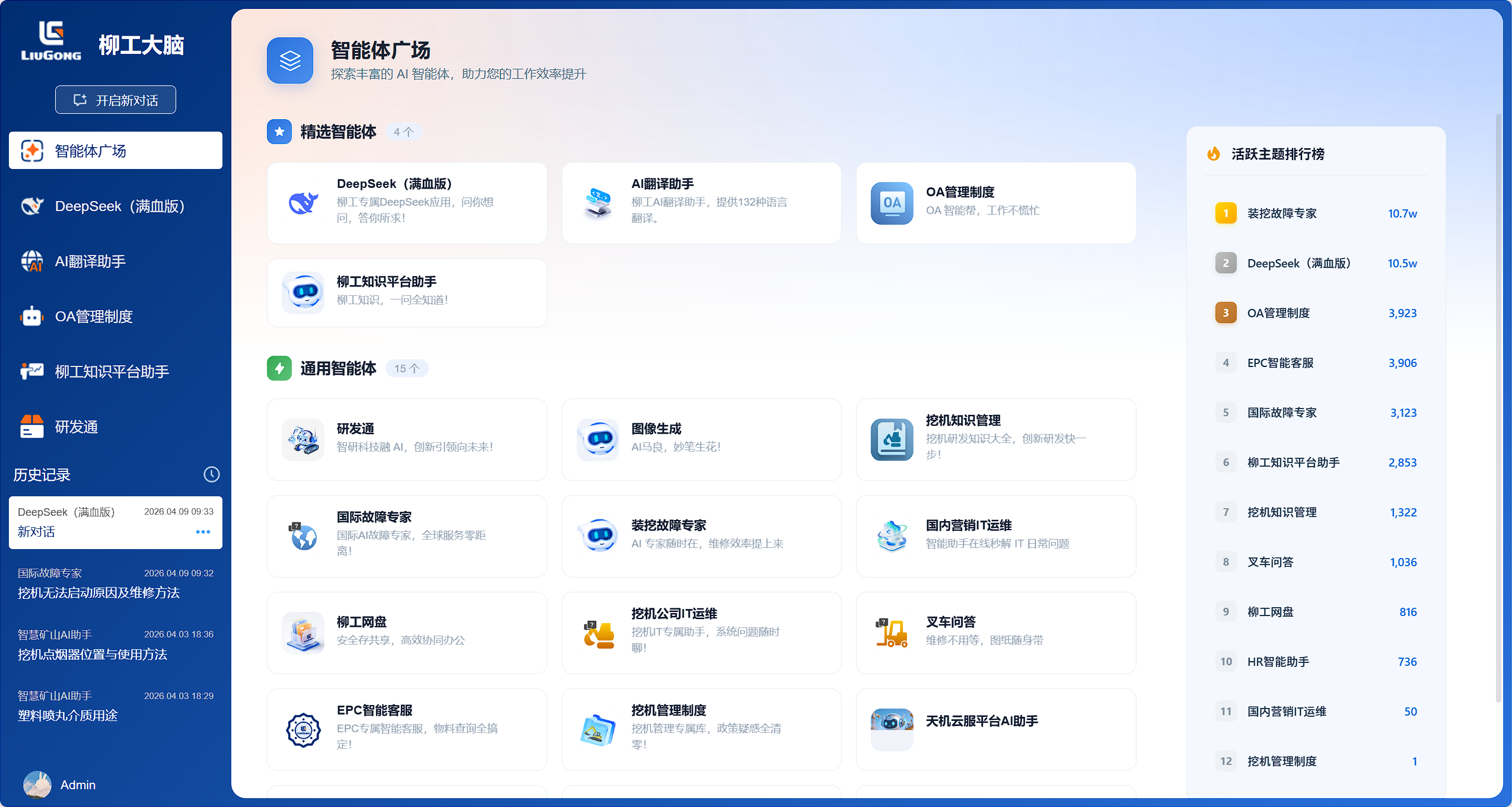Click the 智能体广场 header layers icon

(290, 60)
